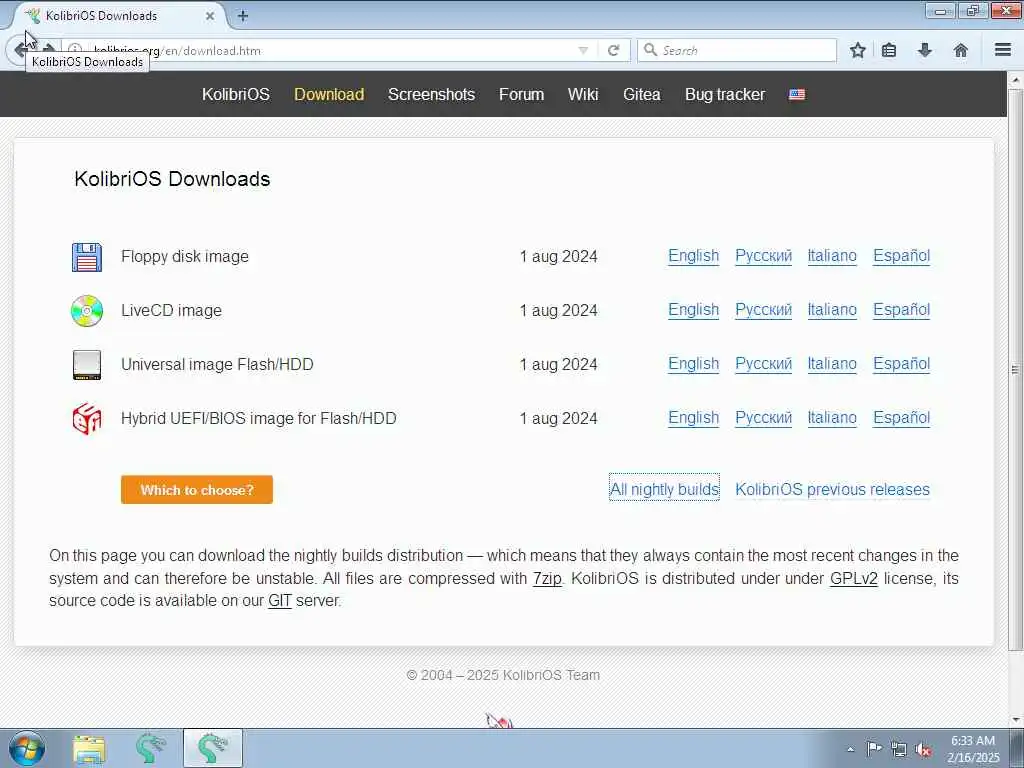Go to KolibriOS home in navigation
Viewport: 1024px width, 768px height.
[236, 94]
